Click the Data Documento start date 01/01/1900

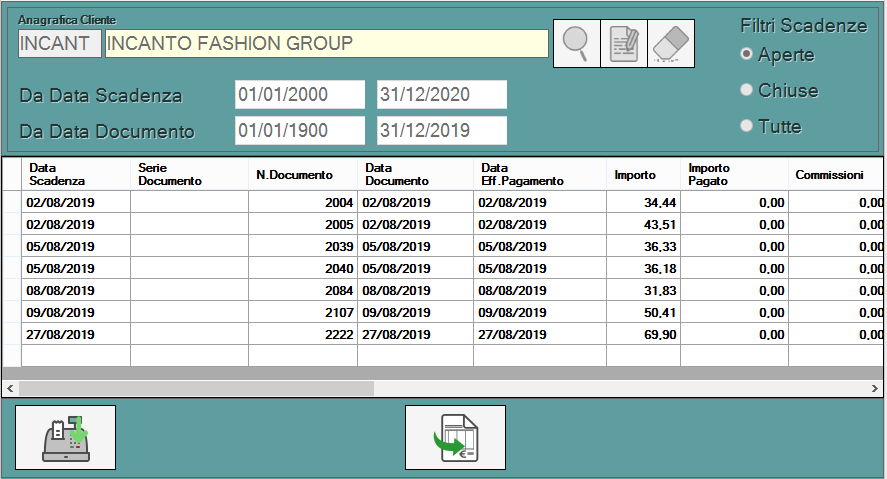[x=299, y=130]
